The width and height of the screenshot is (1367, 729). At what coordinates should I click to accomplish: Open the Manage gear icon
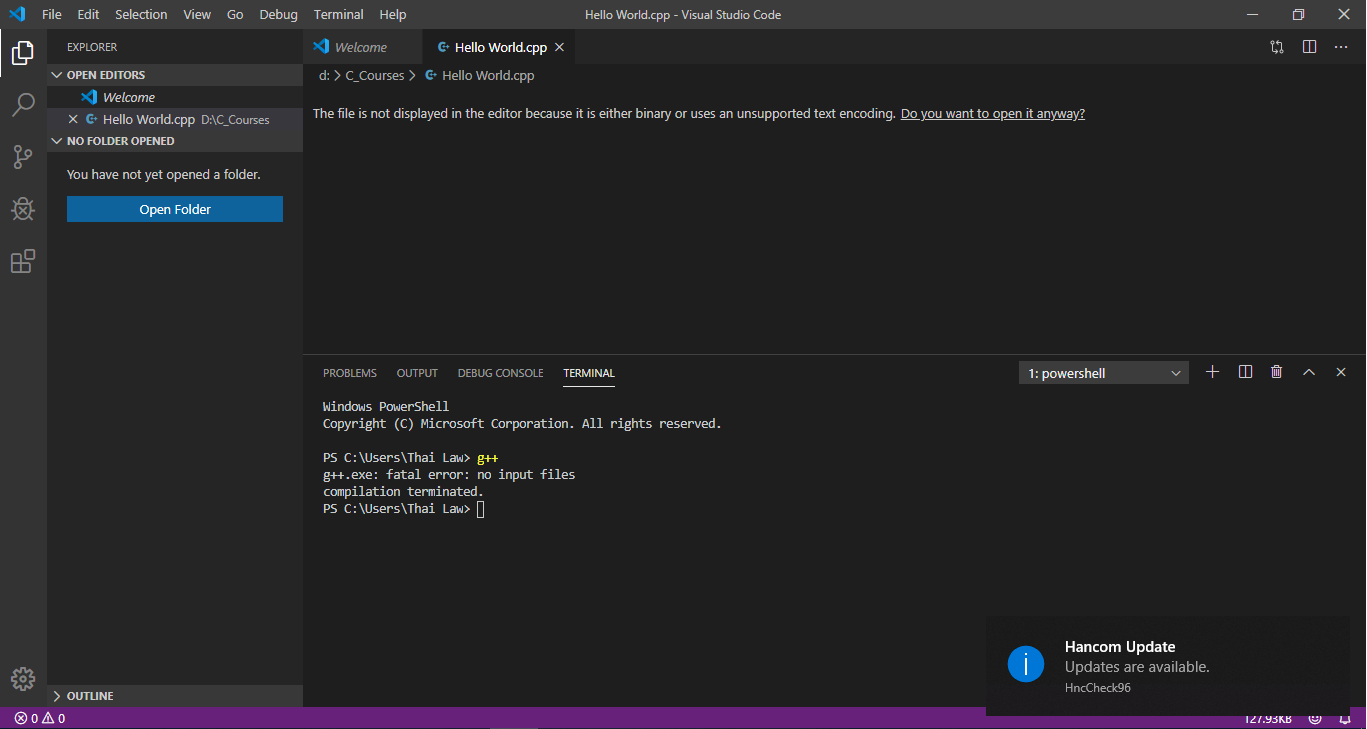22,678
